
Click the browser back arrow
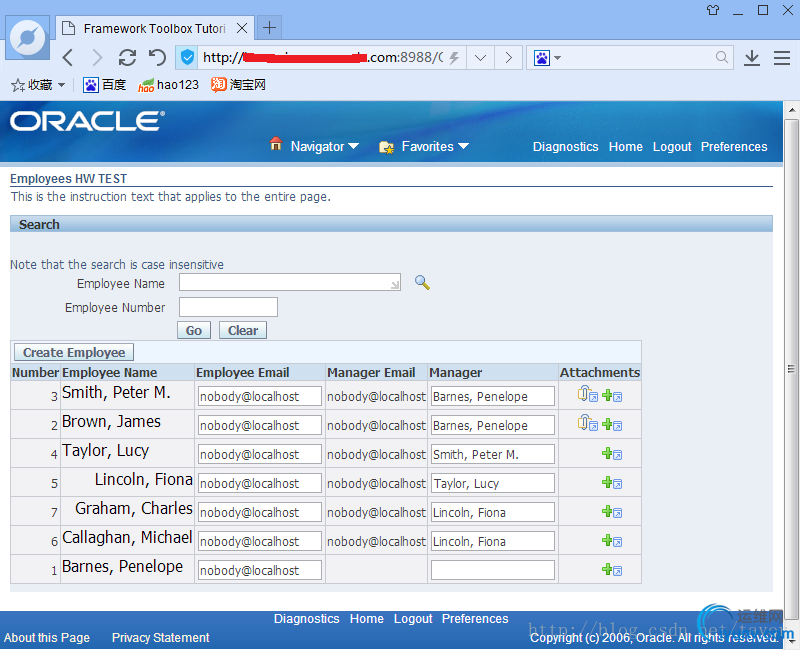(x=68, y=57)
